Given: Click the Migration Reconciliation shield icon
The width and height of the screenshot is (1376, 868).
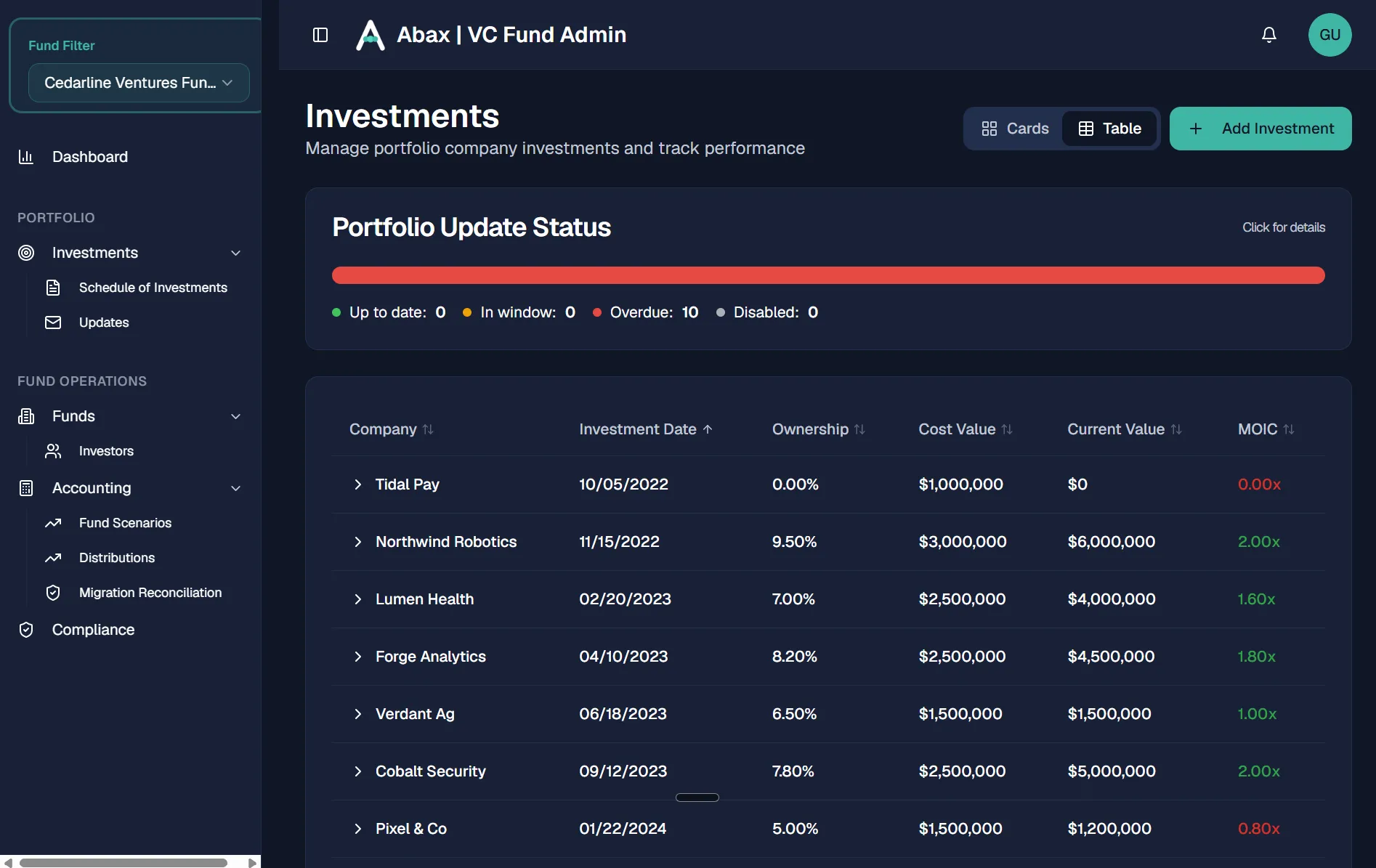Looking at the screenshot, I should pyautogui.click(x=53, y=593).
